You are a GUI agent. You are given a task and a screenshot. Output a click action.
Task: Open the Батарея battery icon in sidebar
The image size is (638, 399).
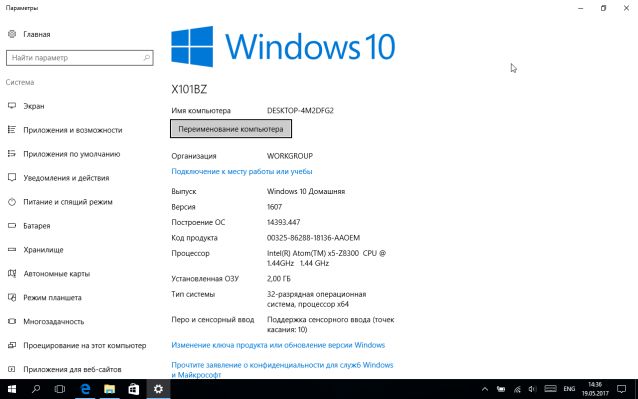coord(12,225)
